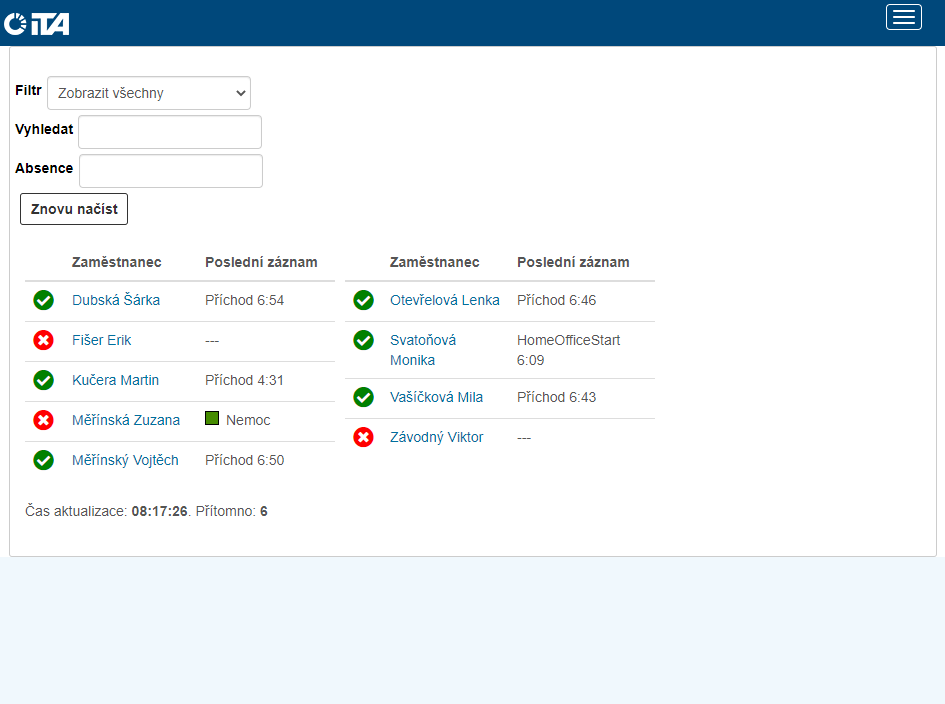Viewport: 945px width, 704px height.
Task: Click the Vyhledat search field
Action: click(170, 132)
